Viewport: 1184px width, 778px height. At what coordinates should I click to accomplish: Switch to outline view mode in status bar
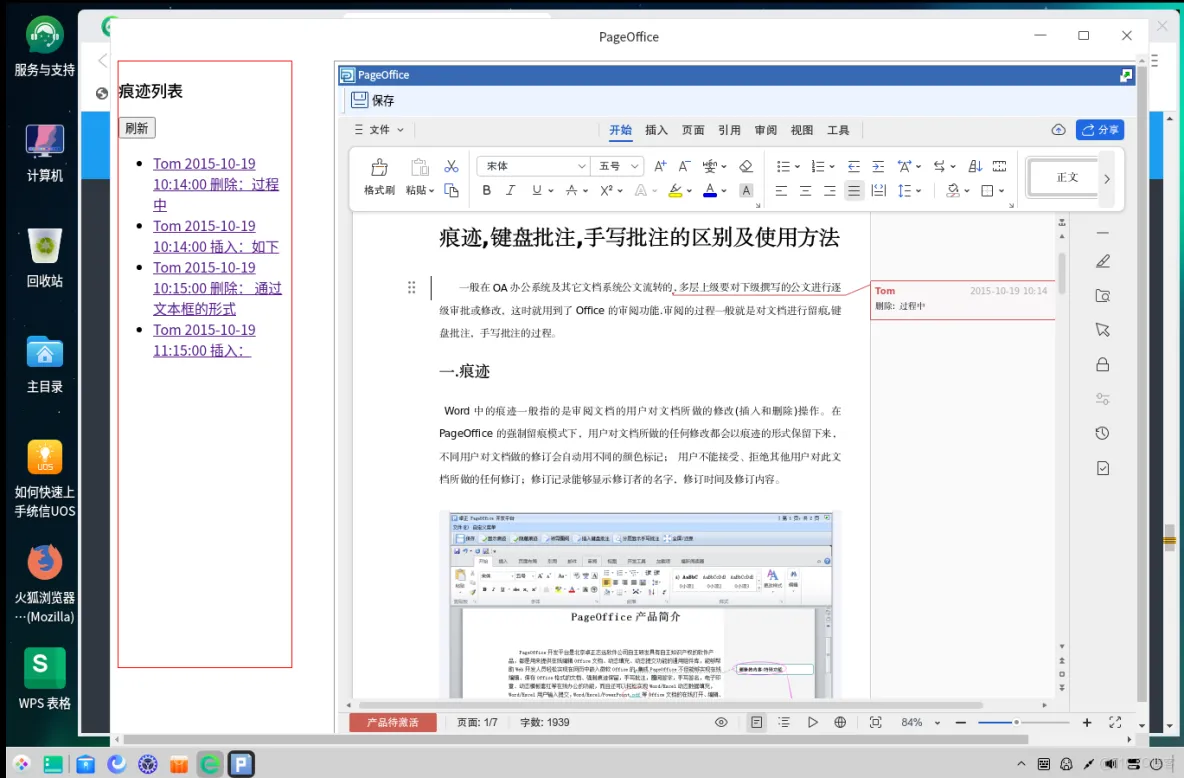click(784, 722)
